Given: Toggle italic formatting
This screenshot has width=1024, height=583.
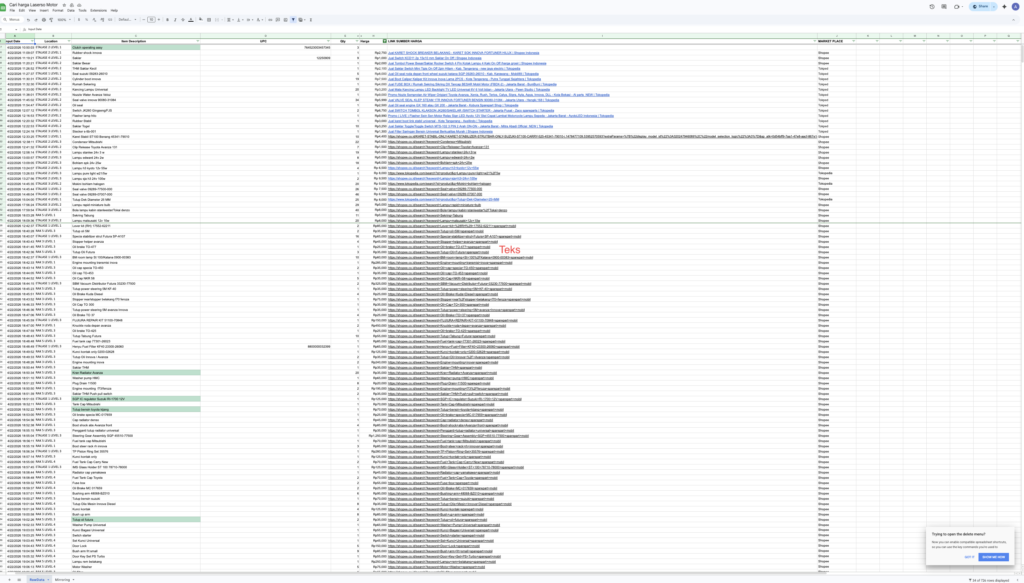Looking at the screenshot, I should pos(175,20).
